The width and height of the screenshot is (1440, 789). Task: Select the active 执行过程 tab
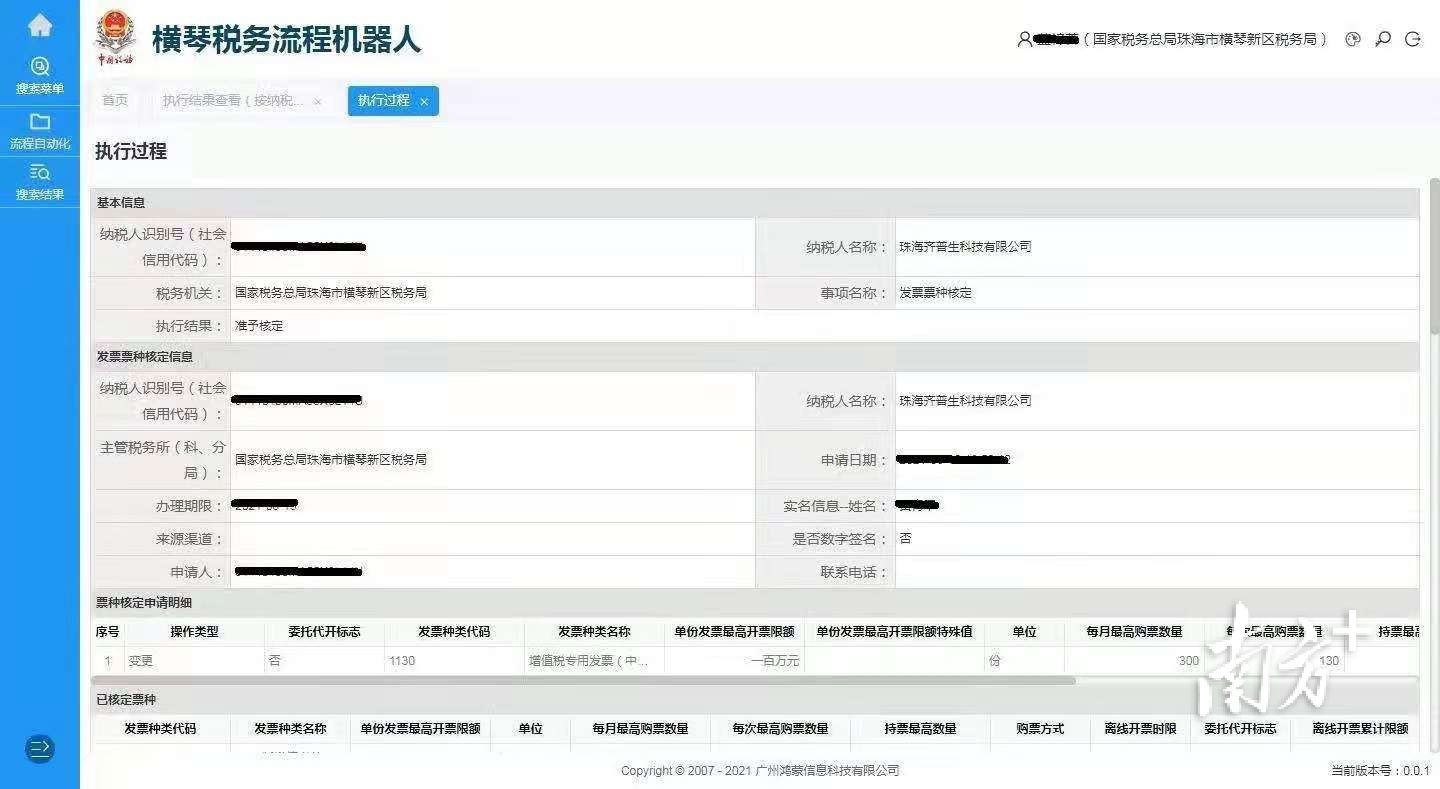384,101
